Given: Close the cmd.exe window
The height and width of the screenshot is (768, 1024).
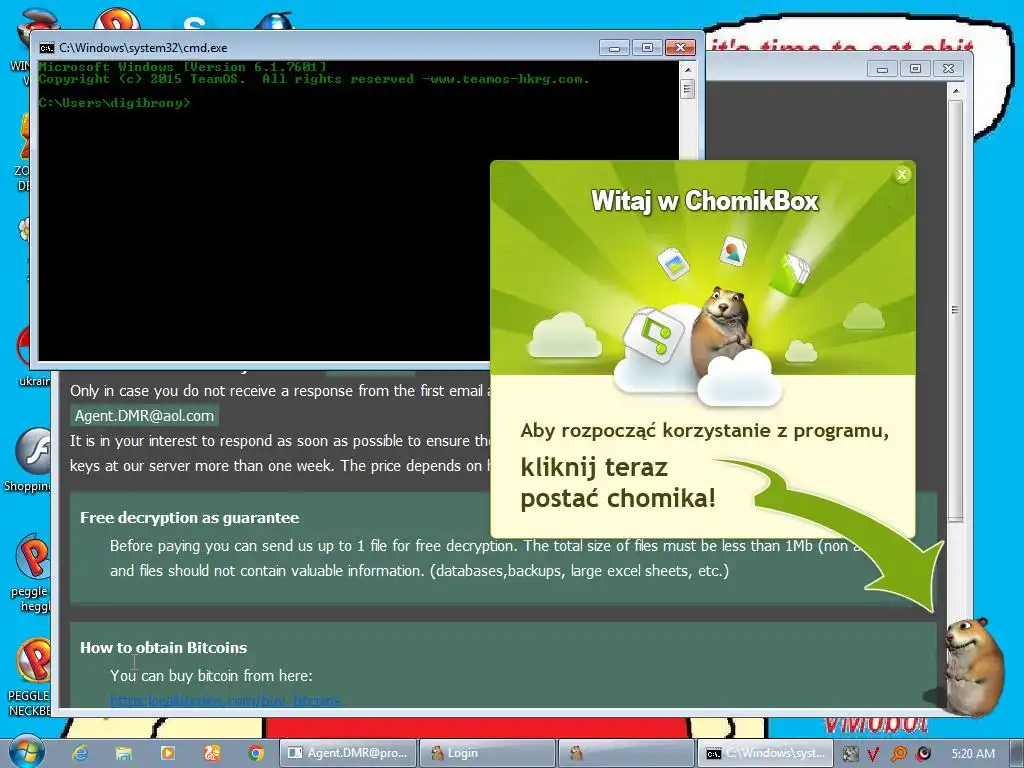Looking at the screenshot, I should (x=680, y=48).
